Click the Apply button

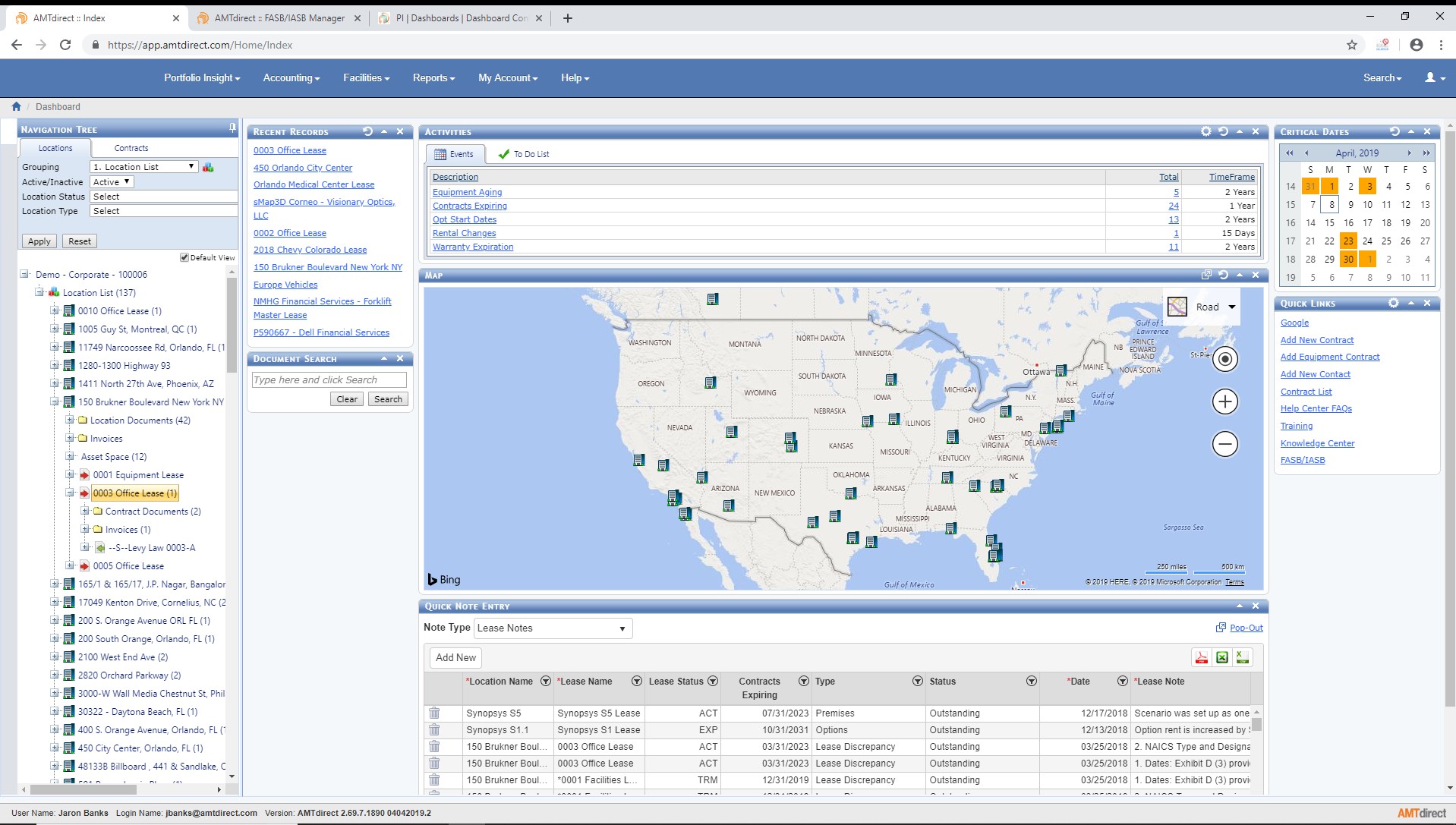tap(39, 241)
